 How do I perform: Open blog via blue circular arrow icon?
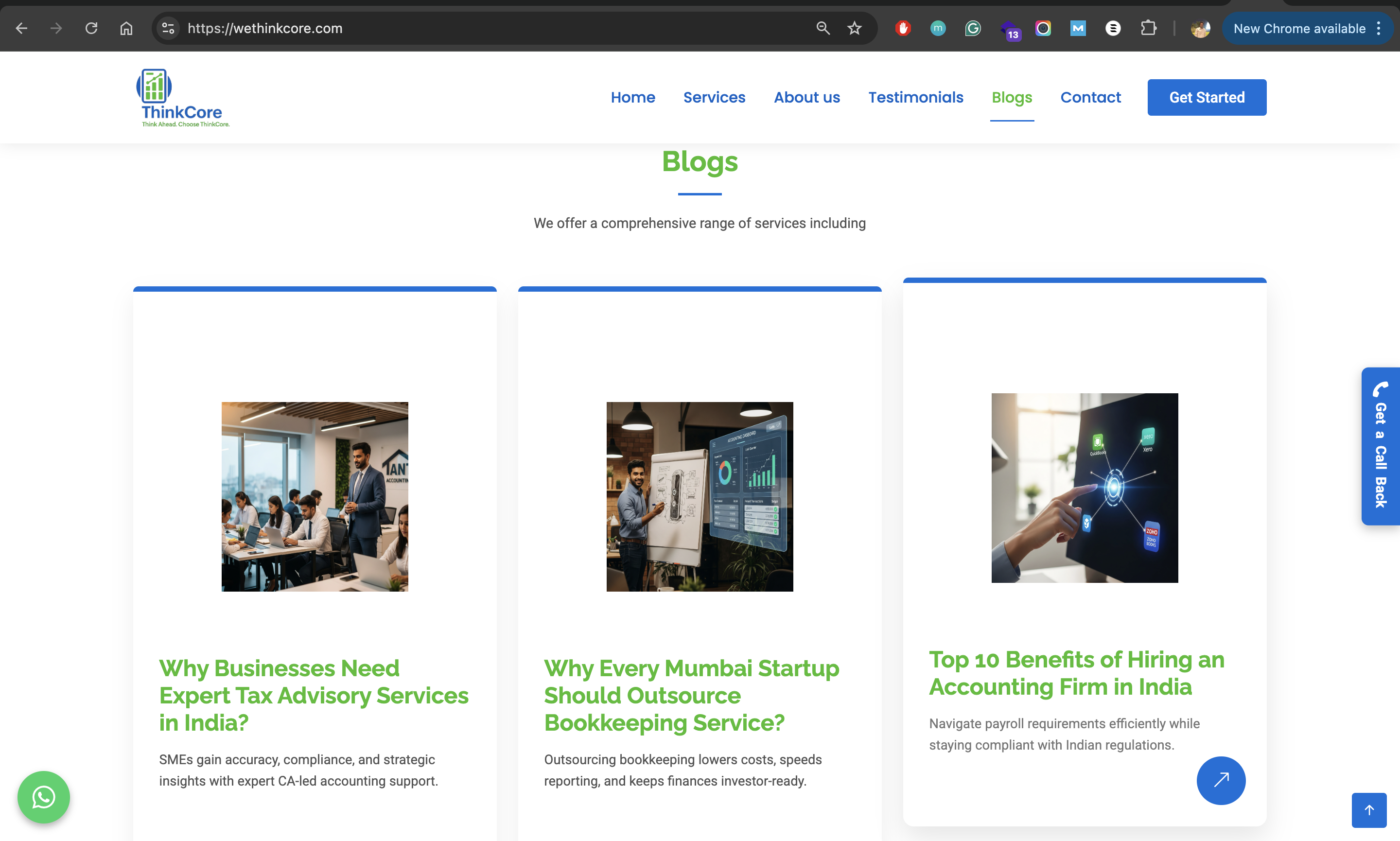tap(1221, 780)
